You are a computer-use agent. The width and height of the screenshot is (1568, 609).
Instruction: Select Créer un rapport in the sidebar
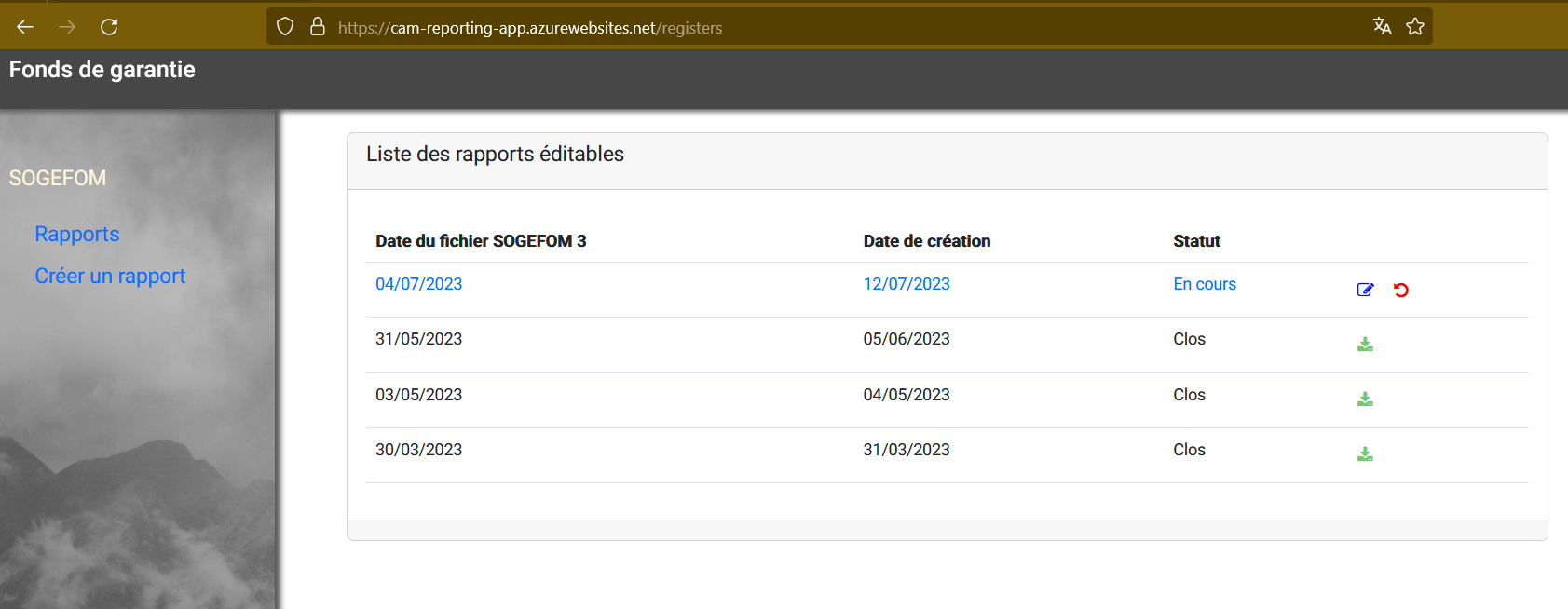tap(110, 276)
